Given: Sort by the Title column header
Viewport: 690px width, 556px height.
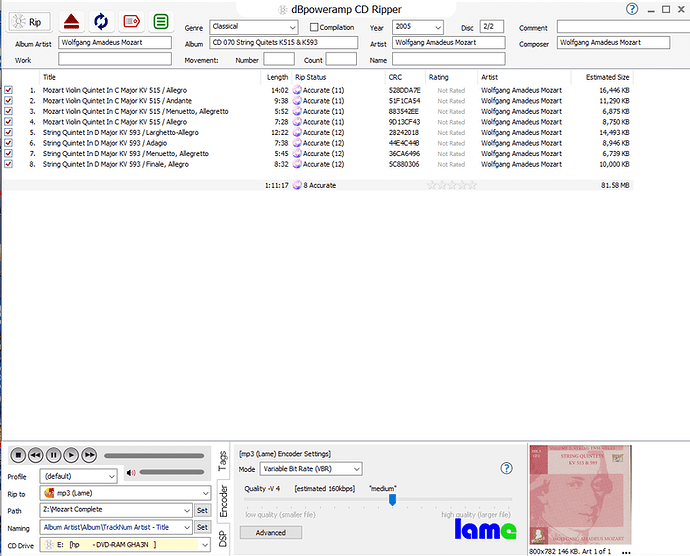Looking at the screenshot, I should pyautogui.click(x=150, y=77).
